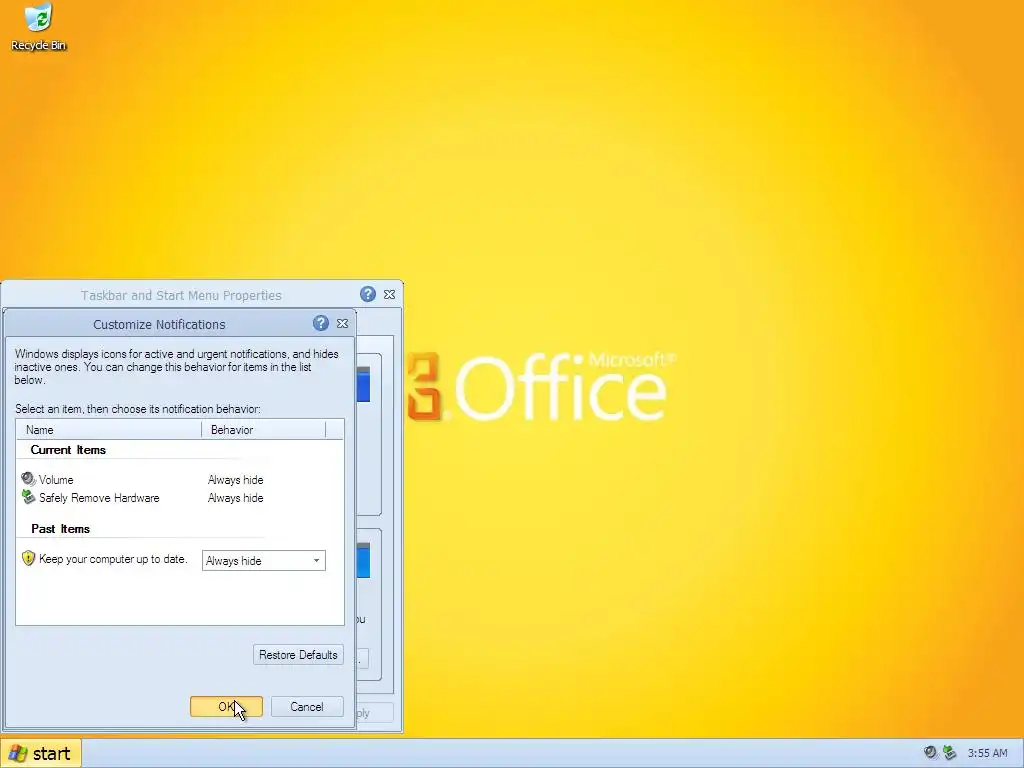The image size is (1024, 768).
Task: Select the Safely Remove Hardware row
Action: pyautogui.click(x=99, y=498)
